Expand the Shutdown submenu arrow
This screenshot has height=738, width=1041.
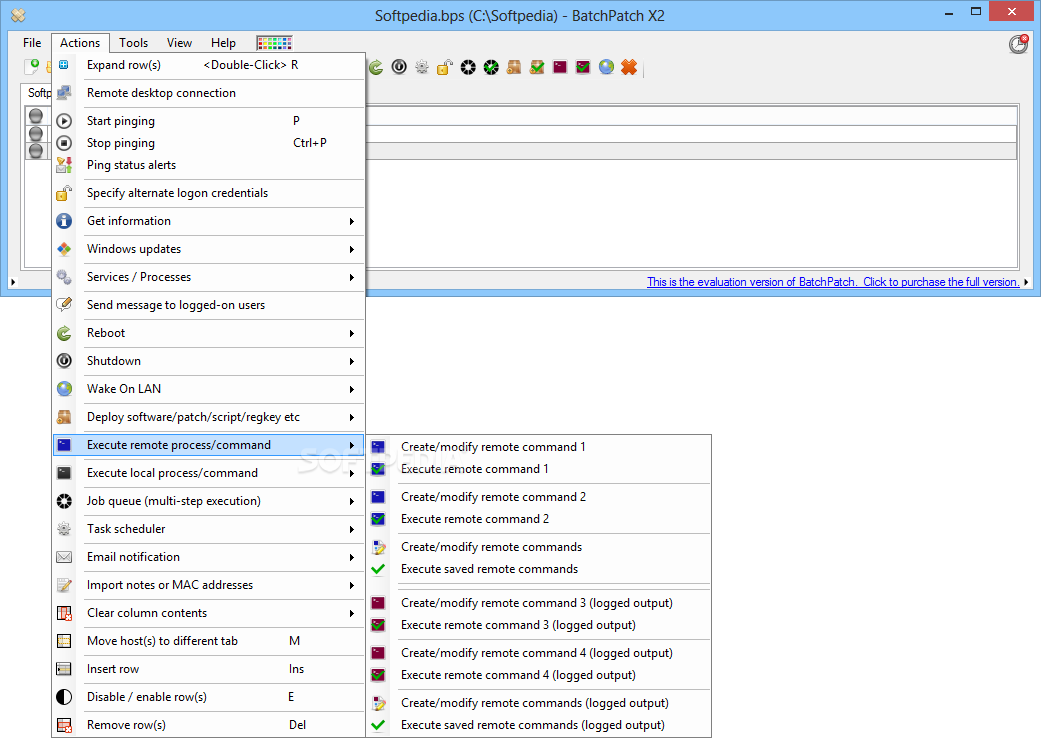[x=352, y=361]
